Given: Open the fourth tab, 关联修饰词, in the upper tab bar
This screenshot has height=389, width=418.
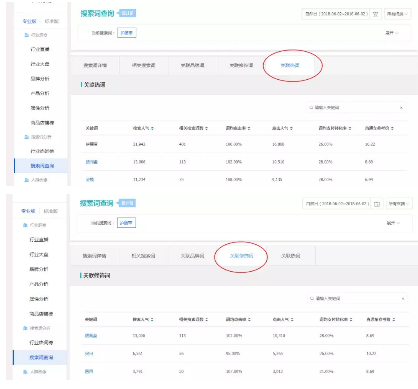Looking at the screenshot, I should pos(241,65).
